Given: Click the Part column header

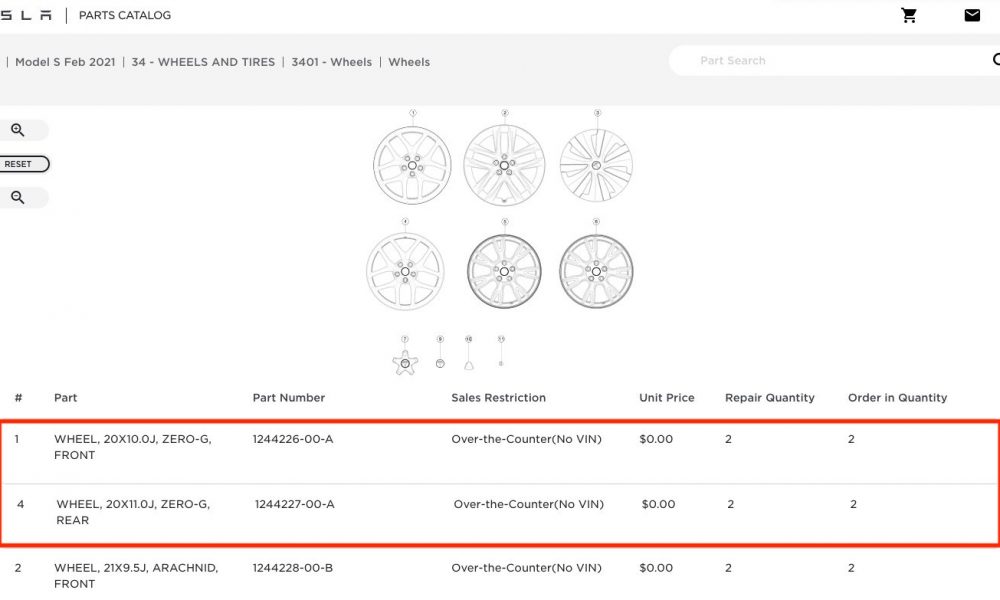Looking at the screenshot, I should [x=66, y=398].
